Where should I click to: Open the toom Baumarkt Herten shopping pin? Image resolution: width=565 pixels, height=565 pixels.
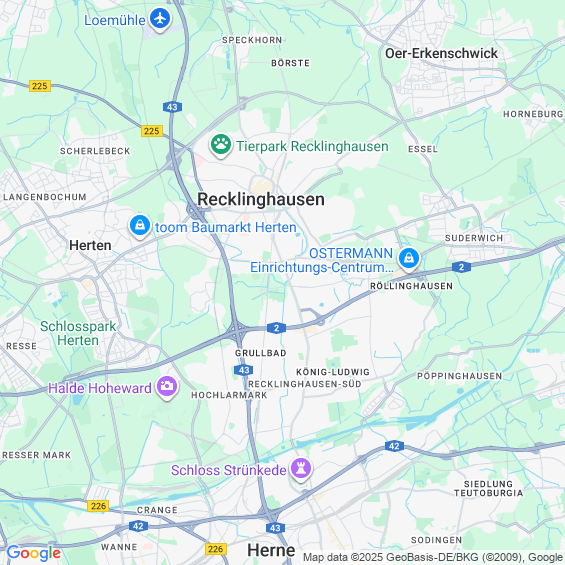tap(140, 226)
